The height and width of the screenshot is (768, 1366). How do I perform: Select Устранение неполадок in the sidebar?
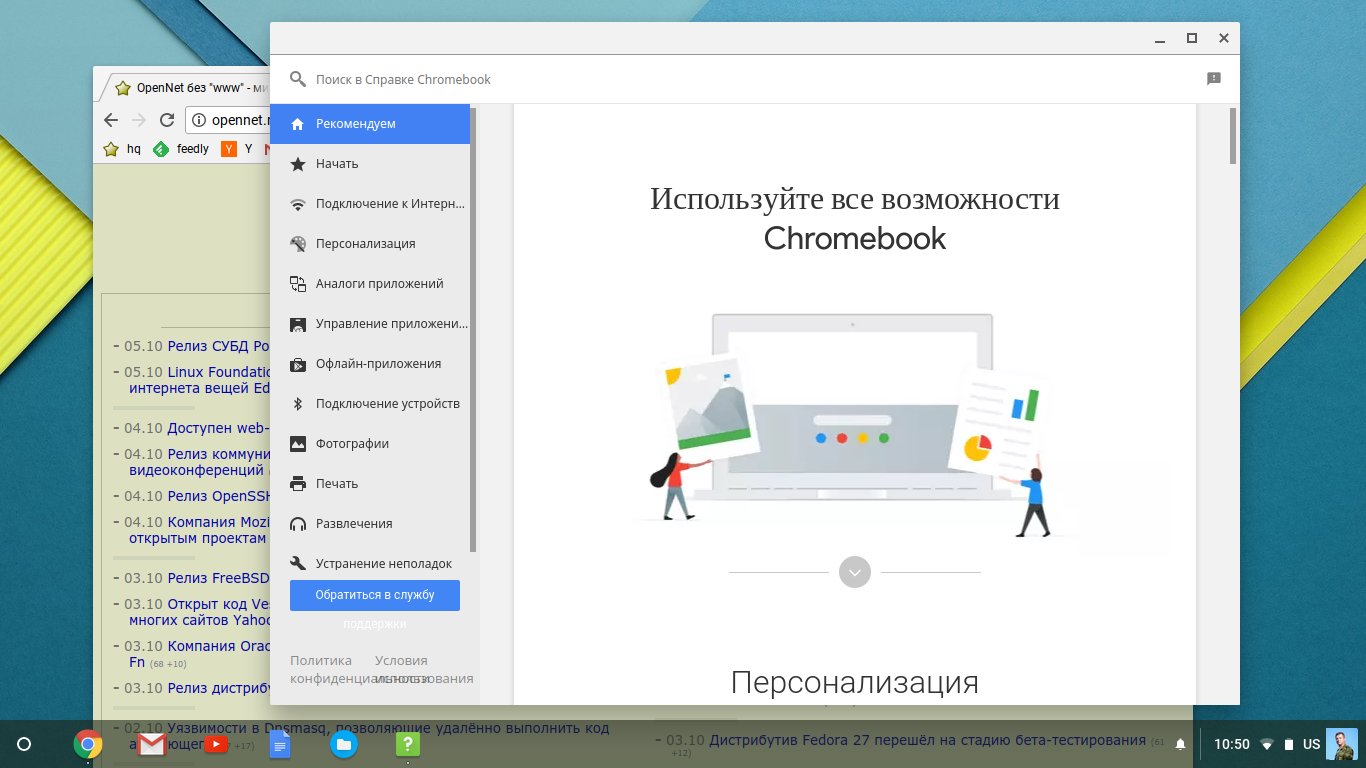tap(383, 564)
